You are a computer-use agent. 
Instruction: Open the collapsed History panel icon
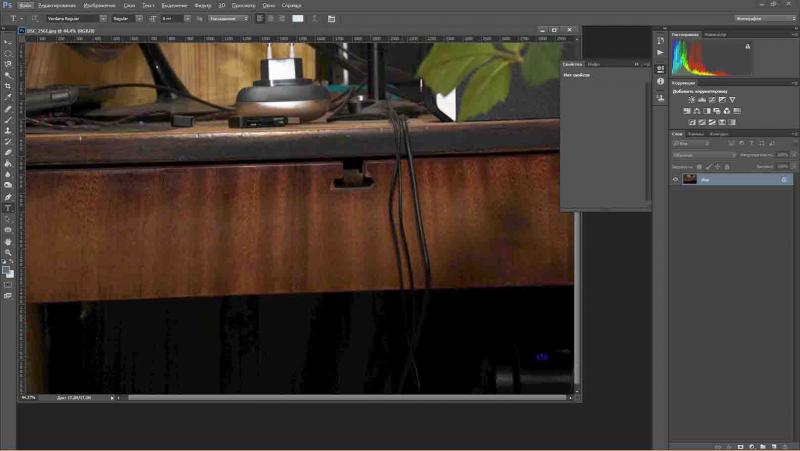660,40
